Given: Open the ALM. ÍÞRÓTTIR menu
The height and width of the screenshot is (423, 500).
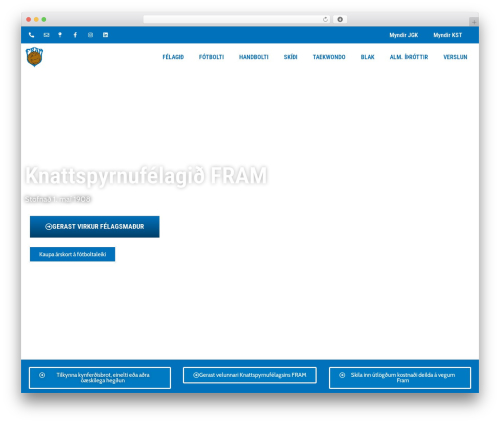Looking at the screenshot, I should (409, 57).
